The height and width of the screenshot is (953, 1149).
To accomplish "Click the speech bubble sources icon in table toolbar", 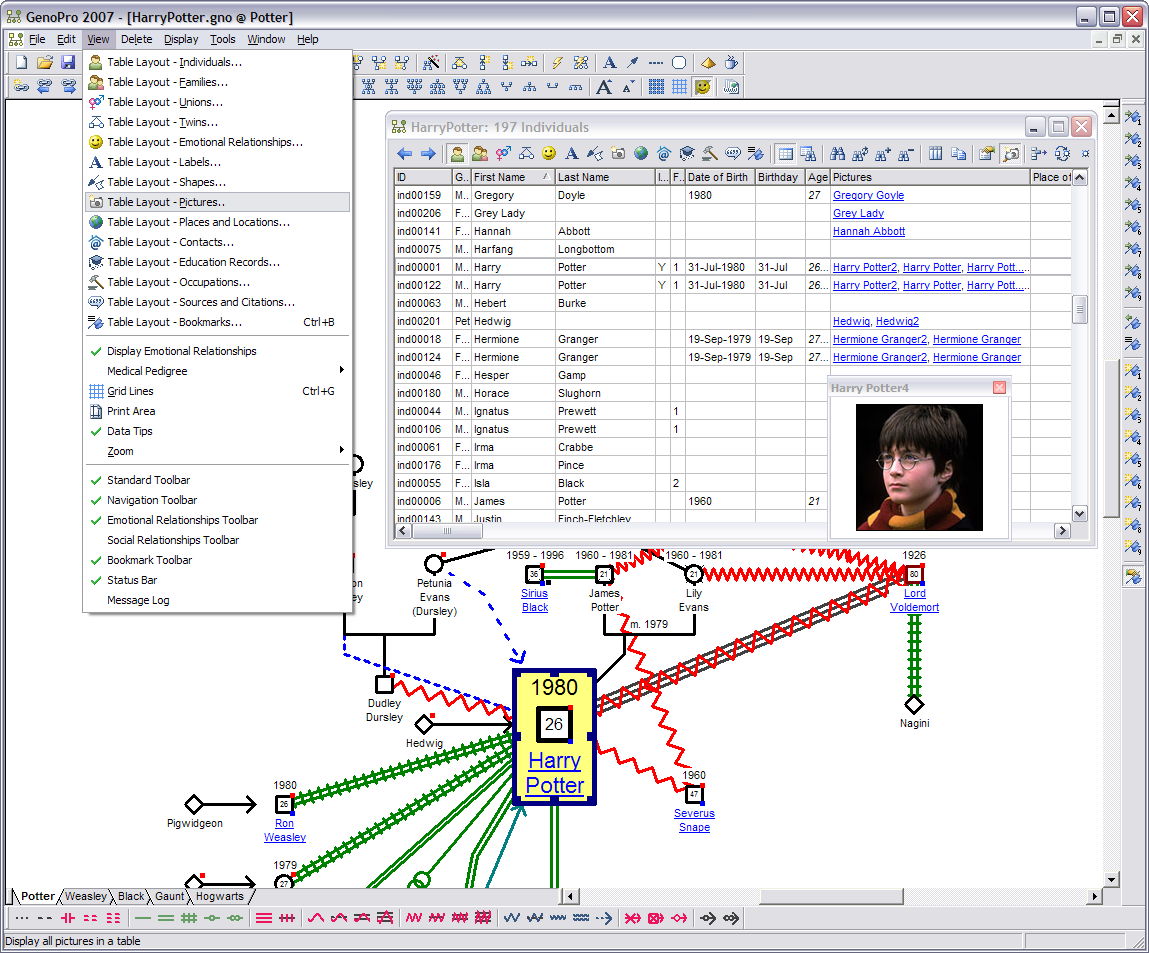I will (x=733, y=153).
